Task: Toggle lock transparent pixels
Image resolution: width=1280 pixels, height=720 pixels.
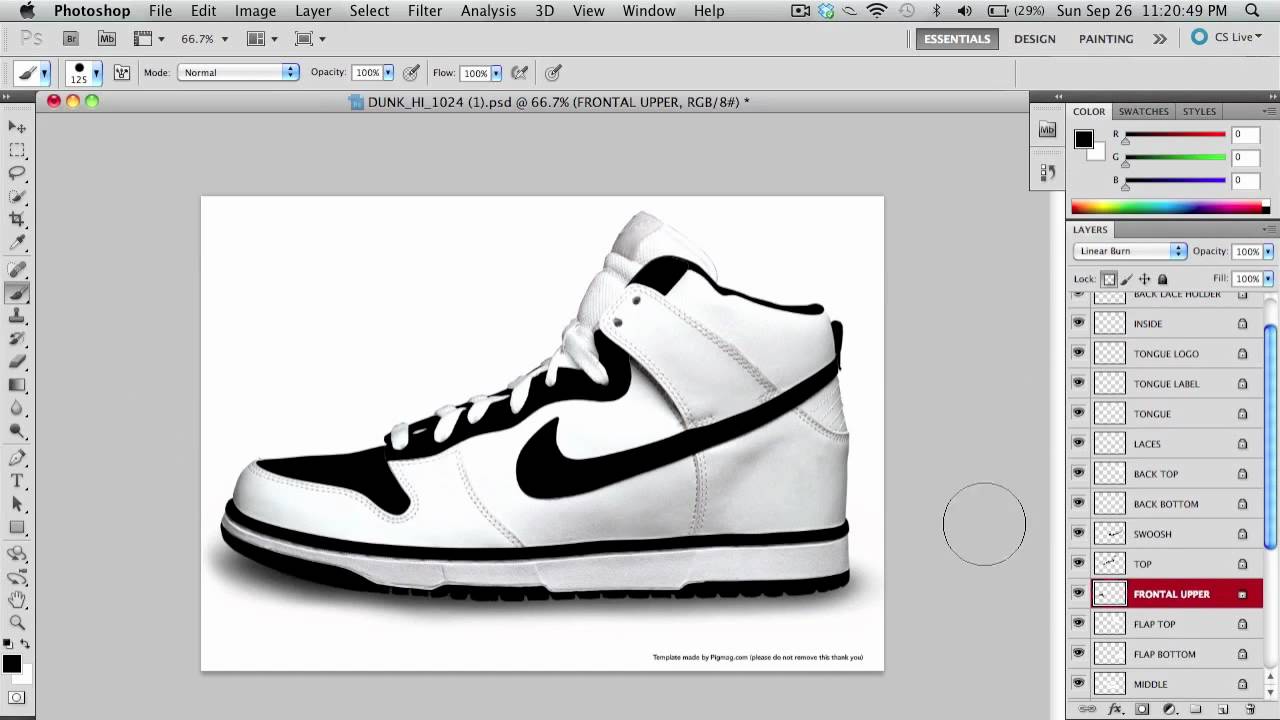Action: point(1109,279)
